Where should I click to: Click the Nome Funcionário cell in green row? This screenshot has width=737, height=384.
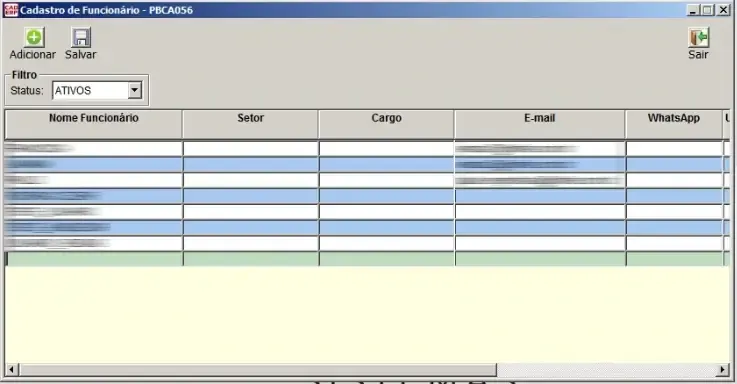point(94,259)
